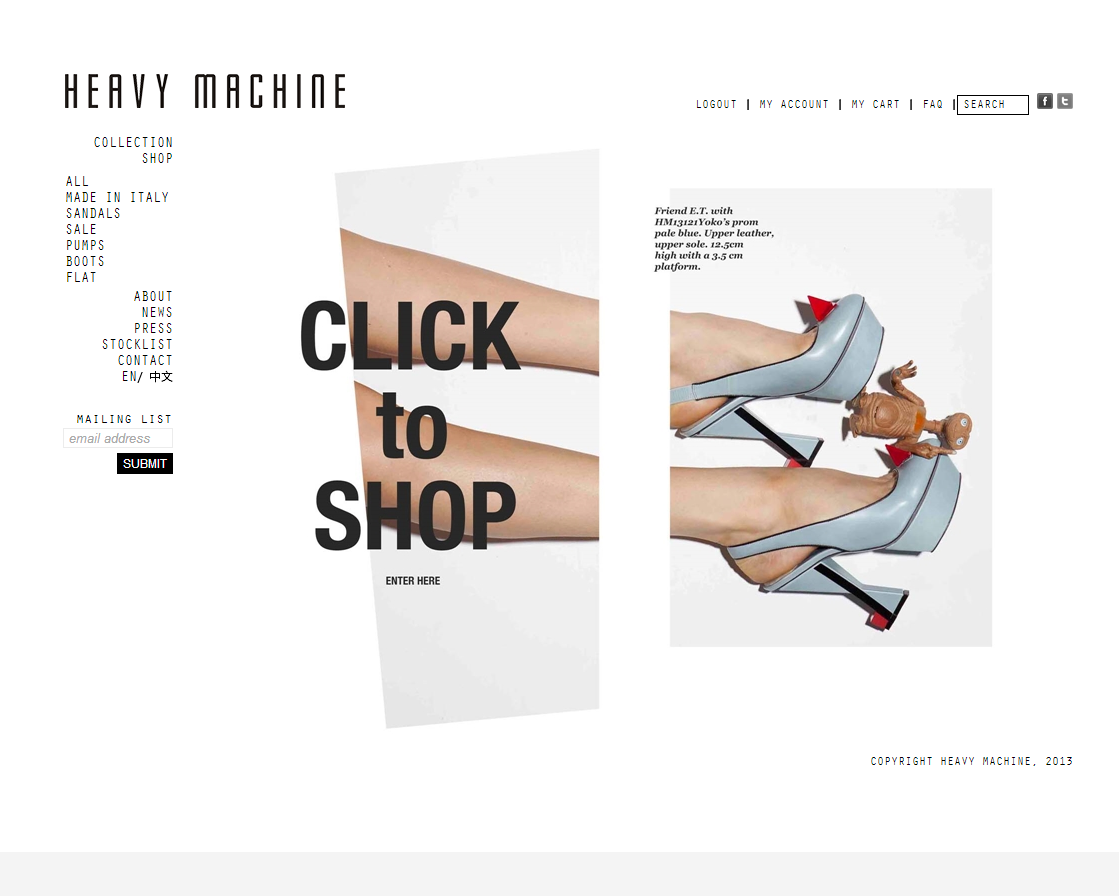Open the E.T. pale blue shoe image

(x=831, y=417)
